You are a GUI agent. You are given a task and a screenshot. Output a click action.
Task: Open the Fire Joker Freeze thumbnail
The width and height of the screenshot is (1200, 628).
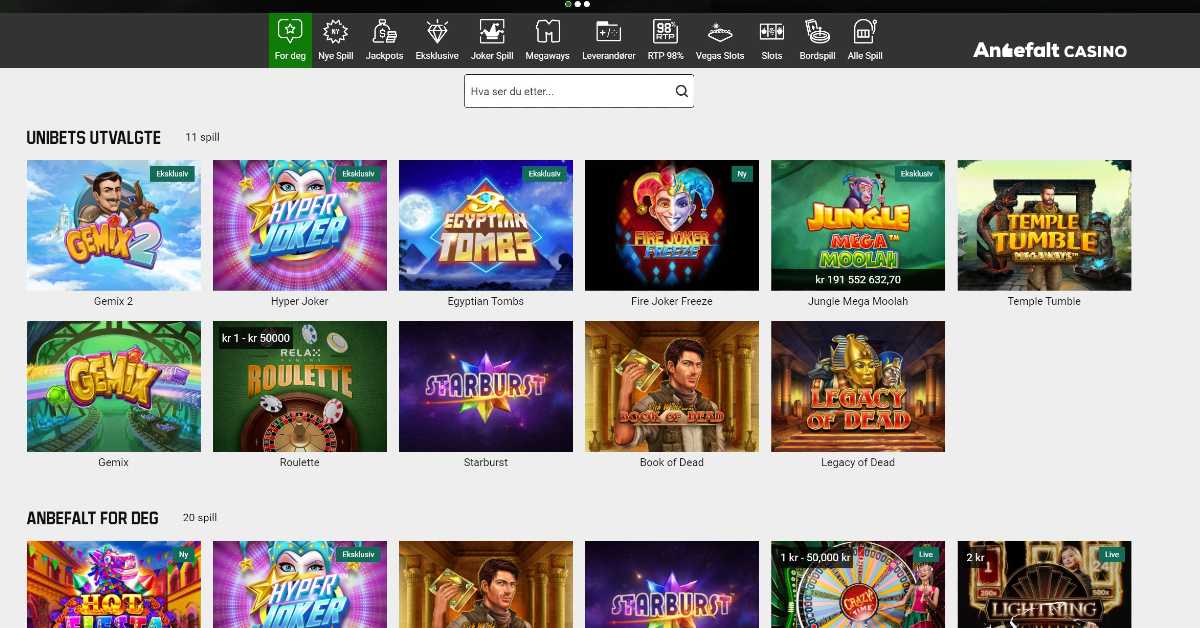tap(672, 225)
